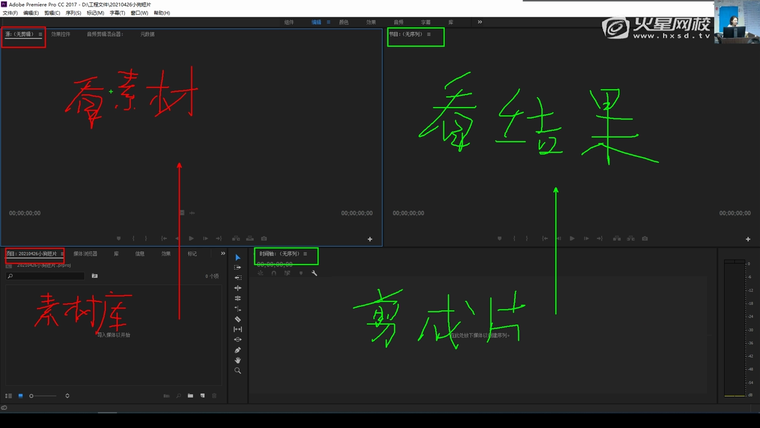Select the Hand tool
Image resolution: width=760 pixels, height=428 pixels.
(x=238, y=360)
